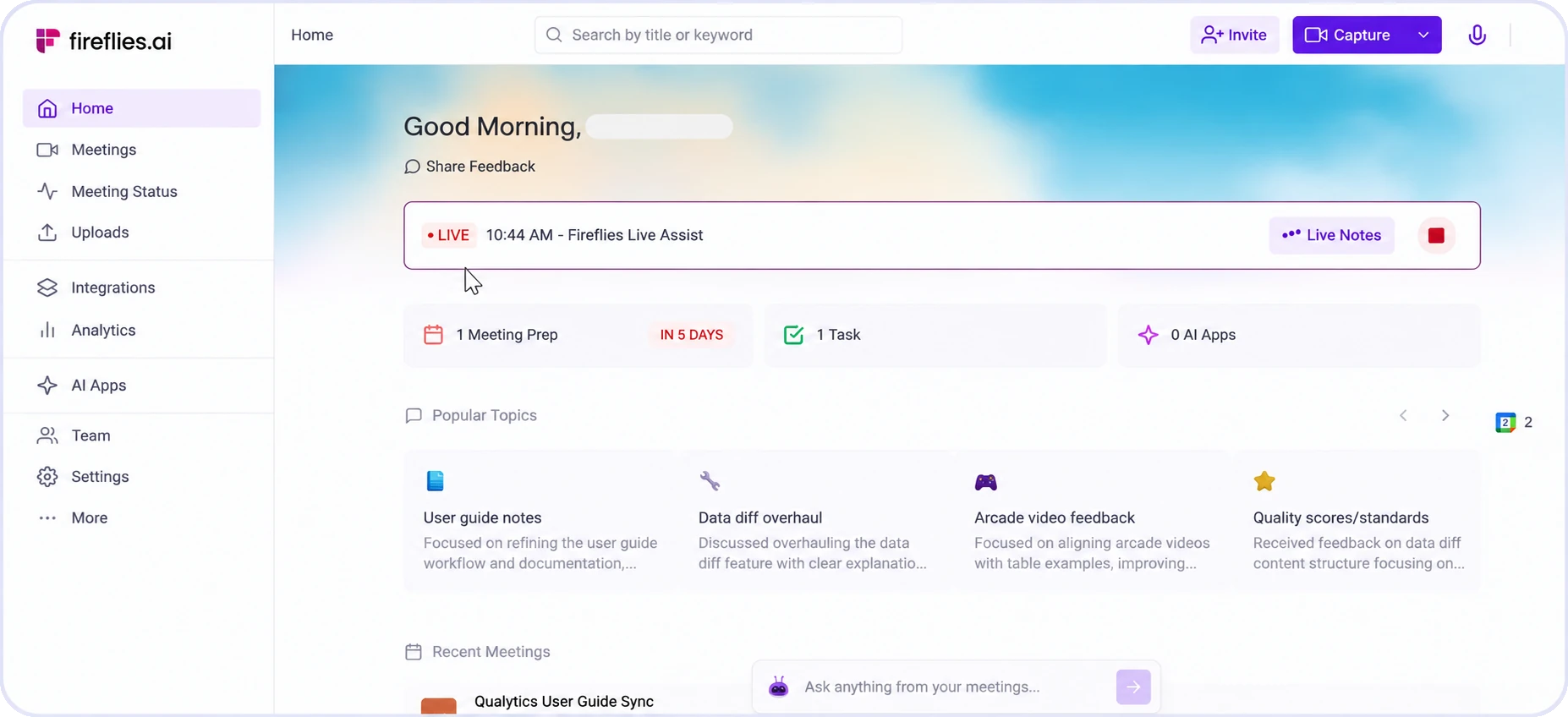Go to the Team page
The width and height of the screenshot is (1568, 717).
pos(141,435)
